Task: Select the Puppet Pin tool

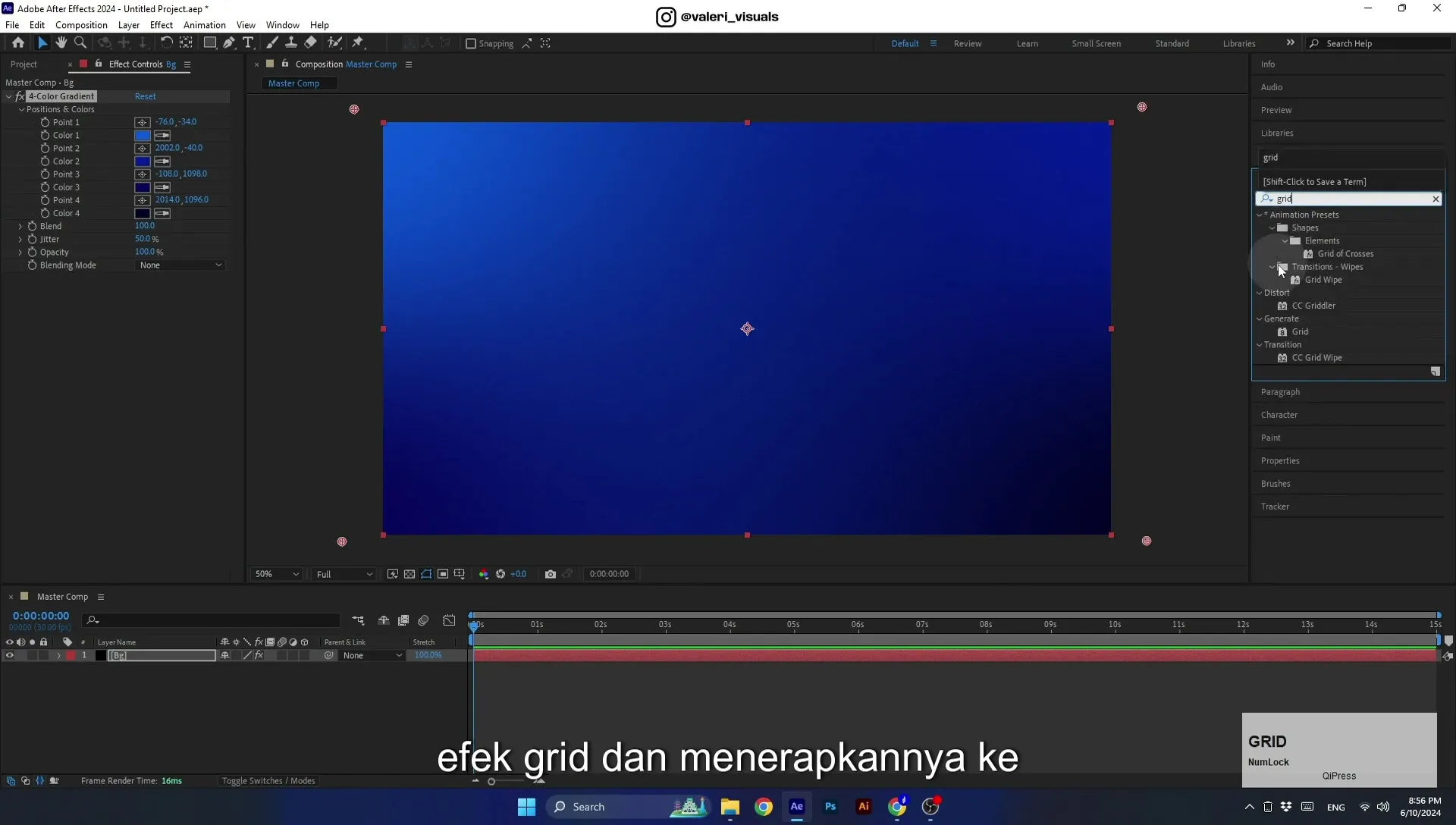Action: [358, 43]
